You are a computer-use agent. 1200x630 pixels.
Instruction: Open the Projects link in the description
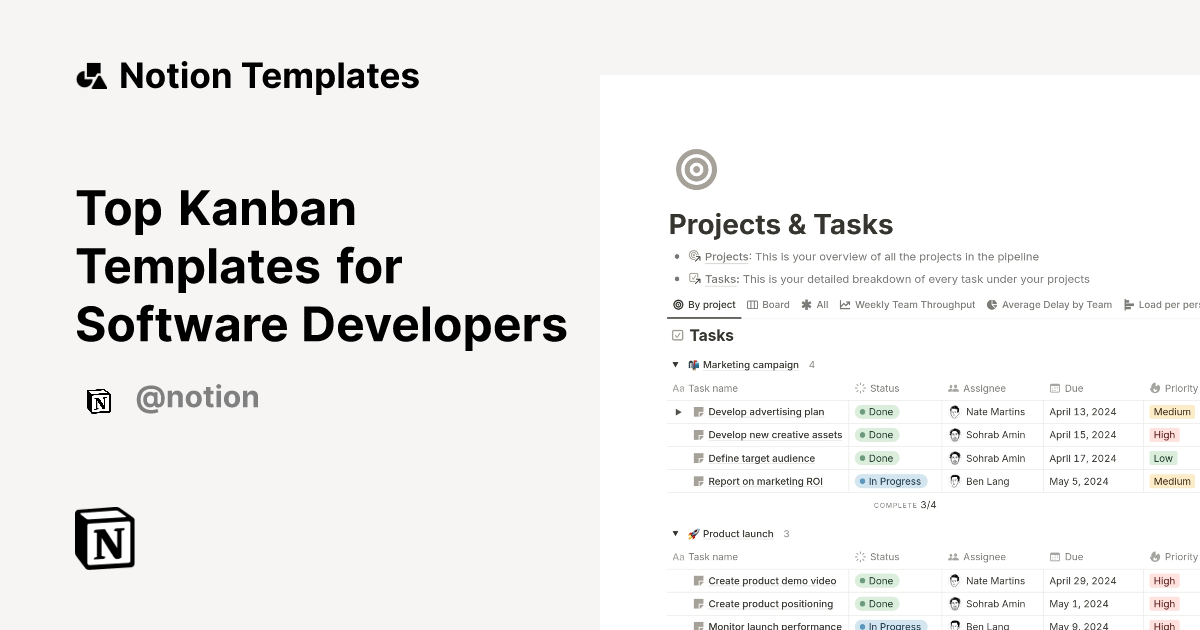point(725,256)
